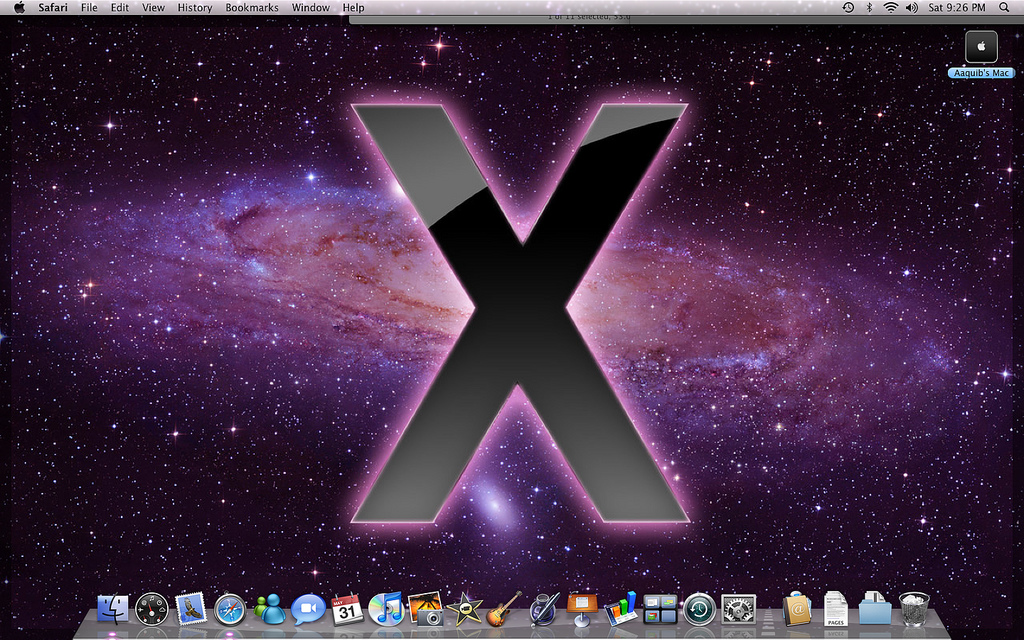Open the volume control in the menu bar
The height and width of the screenshot is (640, 1024).
[x=912, y=7]
